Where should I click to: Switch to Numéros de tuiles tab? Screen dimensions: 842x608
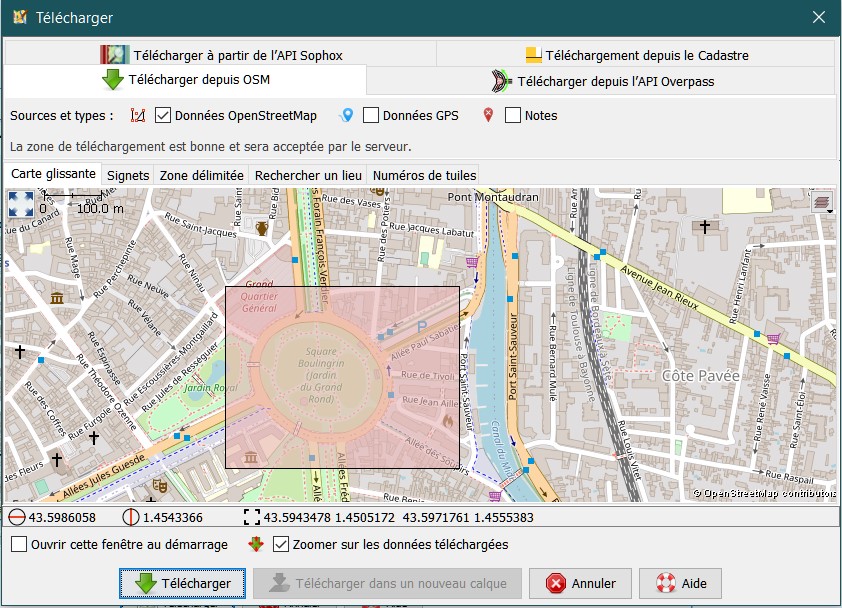(424, 176)
